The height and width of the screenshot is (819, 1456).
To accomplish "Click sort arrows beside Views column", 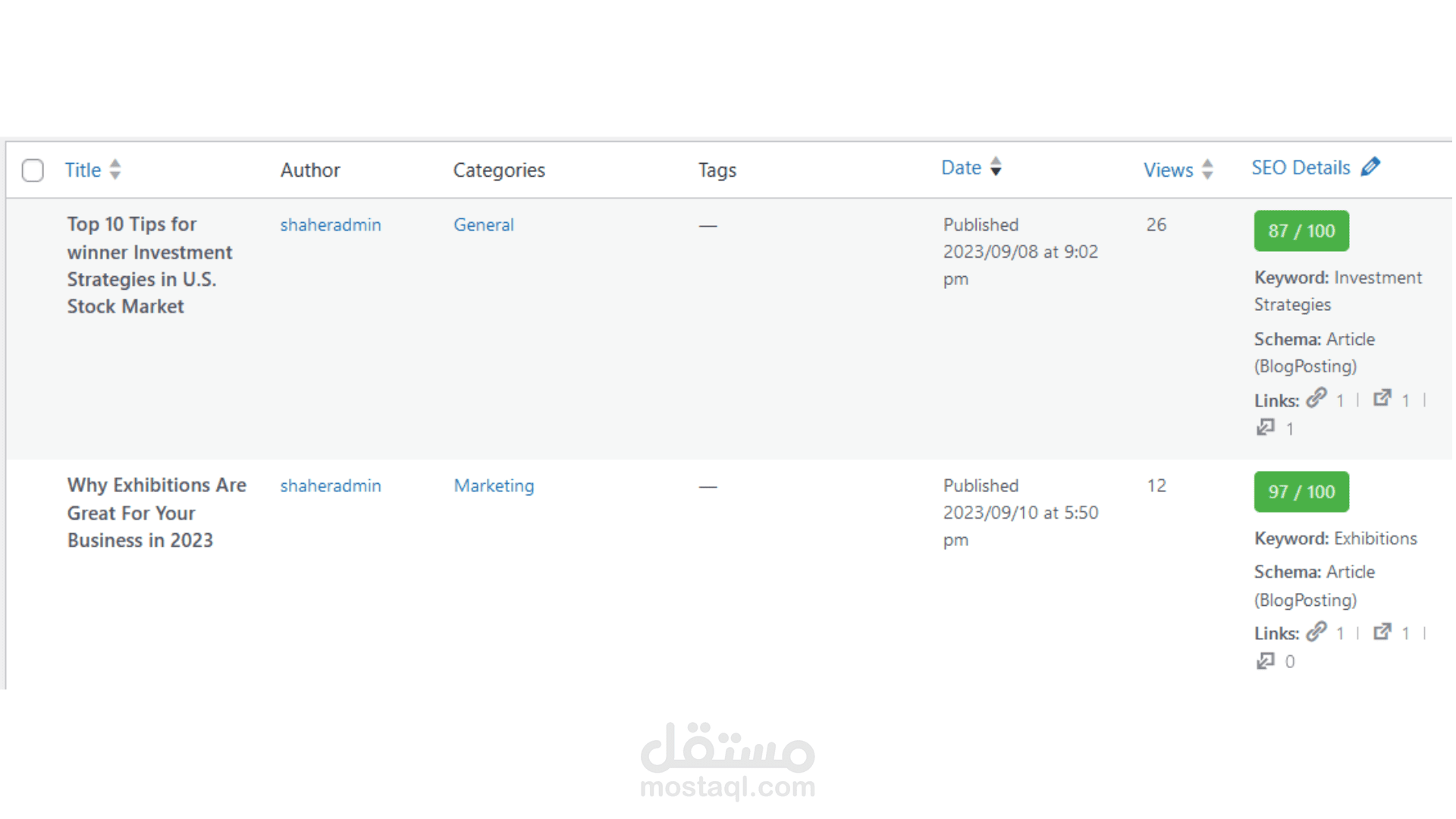I will coord(1207,170).
